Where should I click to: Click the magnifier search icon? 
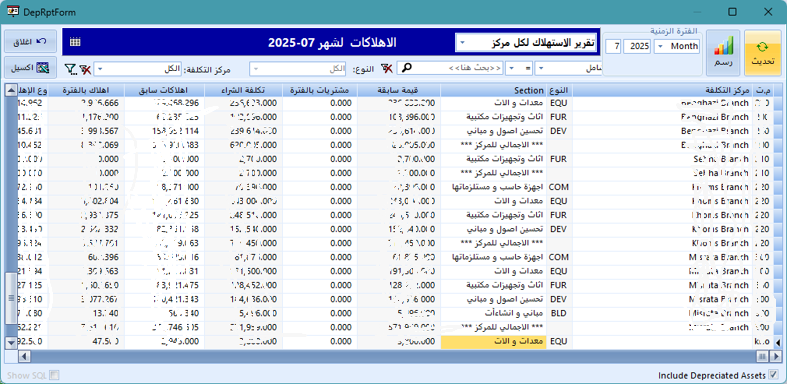(x=407, y=68)
